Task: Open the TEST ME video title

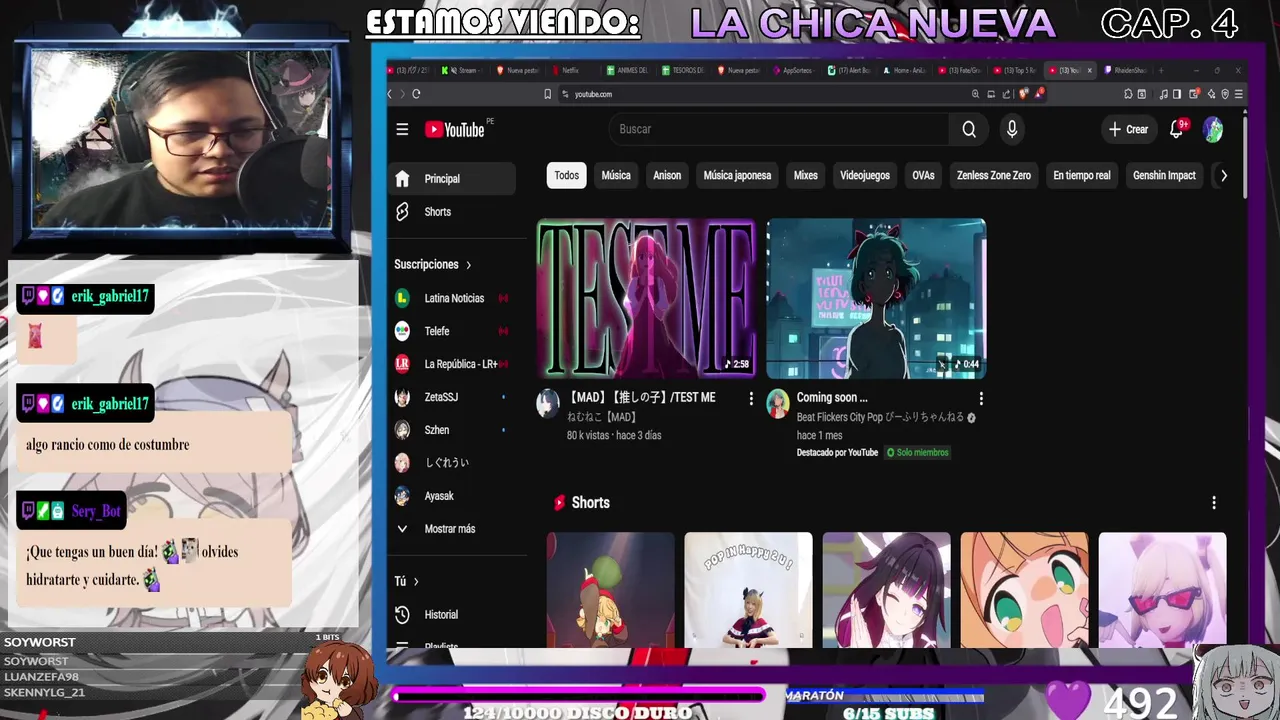Action: tap(642, 398)
